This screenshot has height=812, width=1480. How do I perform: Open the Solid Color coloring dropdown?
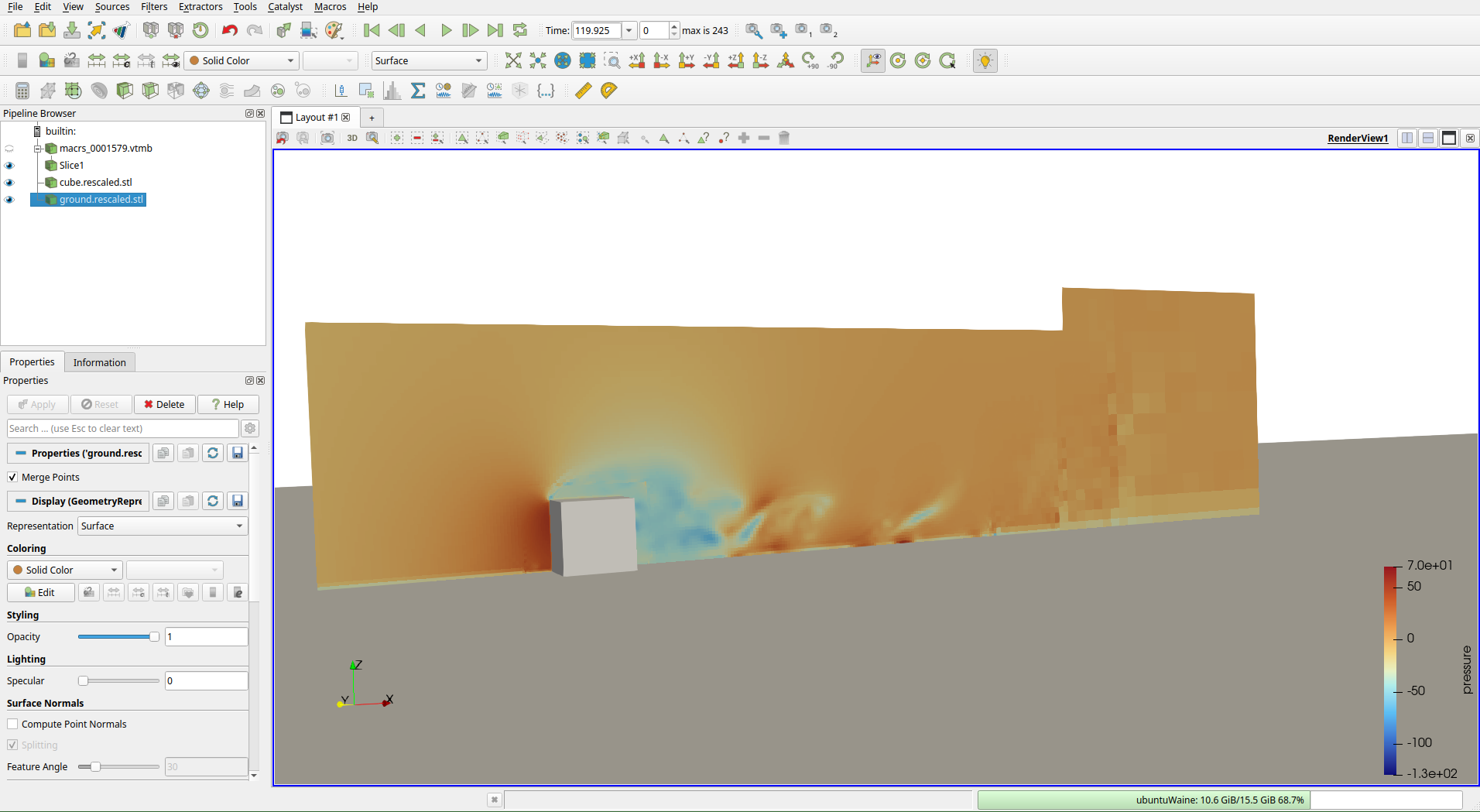coord(63,570)
